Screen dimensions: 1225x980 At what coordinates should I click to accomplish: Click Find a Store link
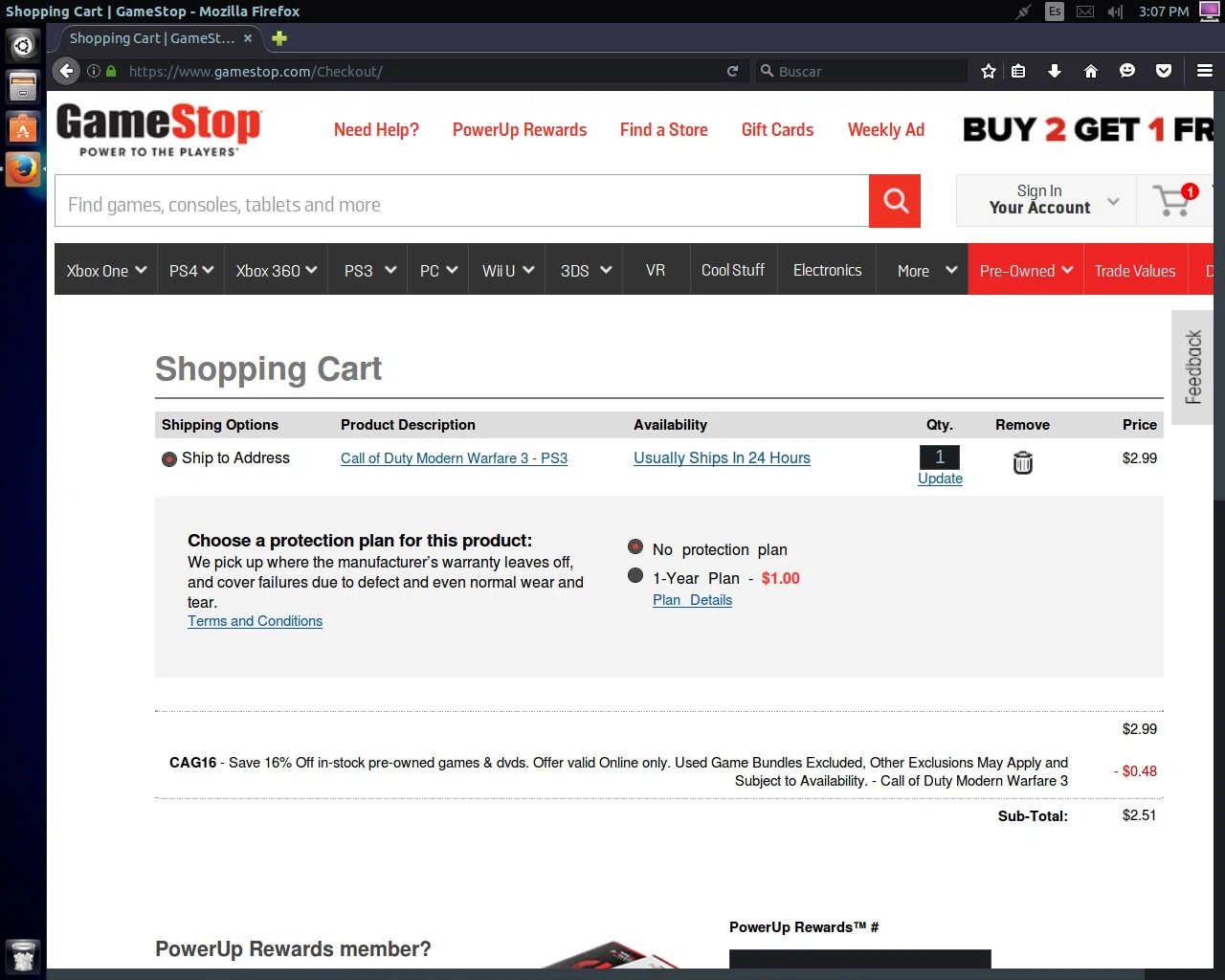663,130
